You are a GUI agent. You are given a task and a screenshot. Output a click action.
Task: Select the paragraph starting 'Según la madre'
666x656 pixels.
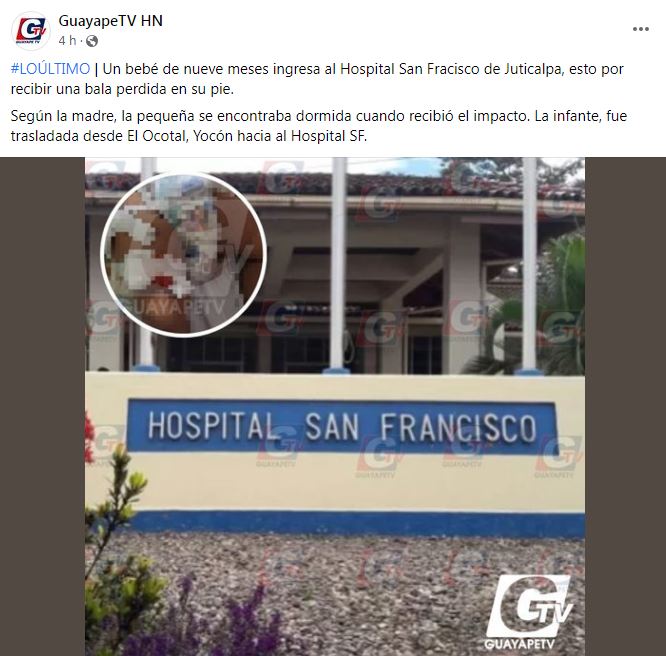(319, 126)
